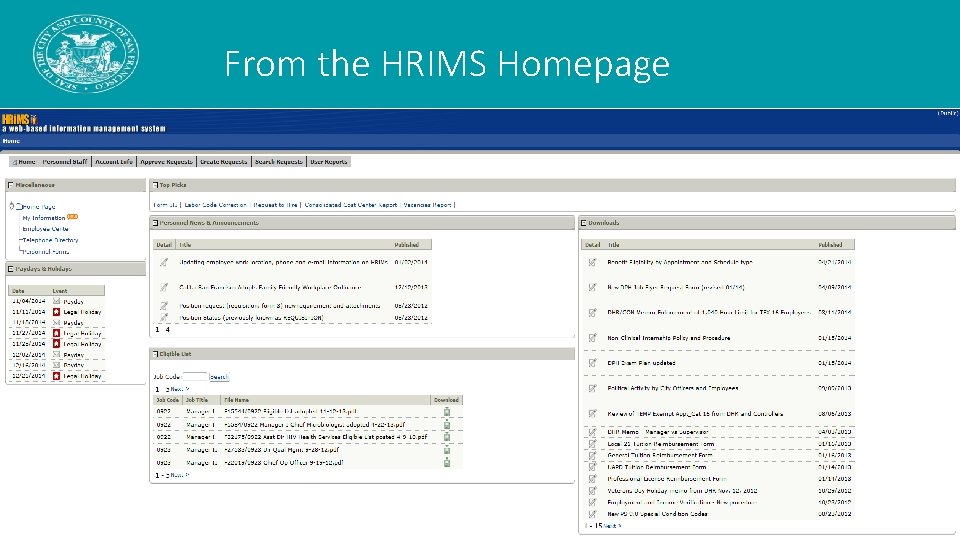Image resolution: width=960 pixels, height=540 pixels.
Task: Open detail icon for Position request requisition news
Action: pyautogui.click(x=163, y=306)
